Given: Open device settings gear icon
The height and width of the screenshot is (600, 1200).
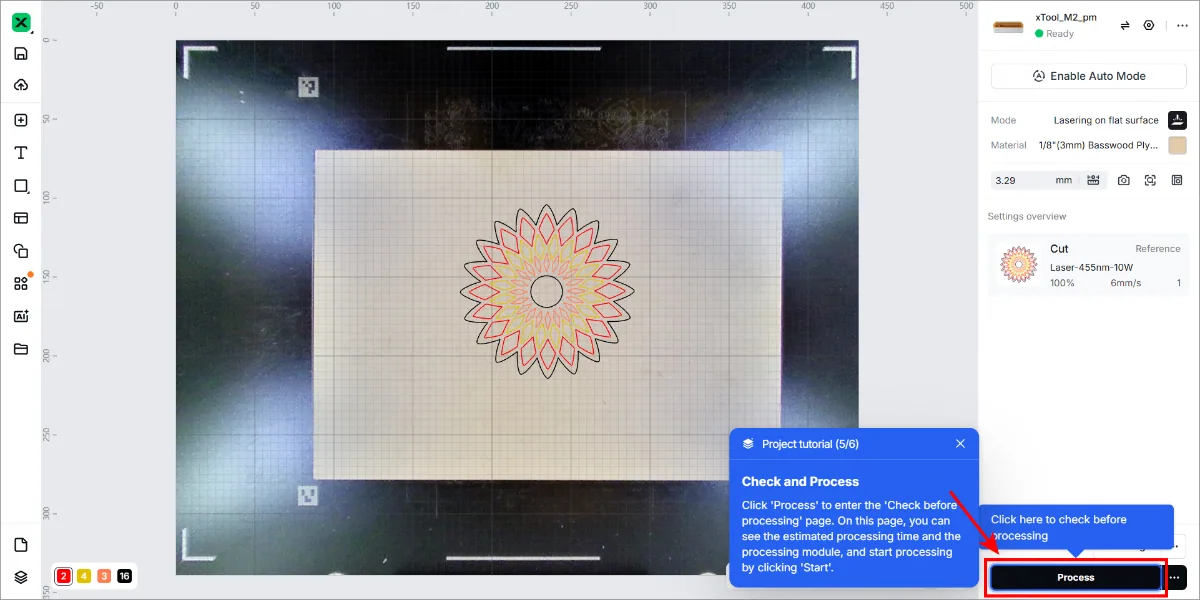Looking at the screenshot, I should (x=1148, y=25).
